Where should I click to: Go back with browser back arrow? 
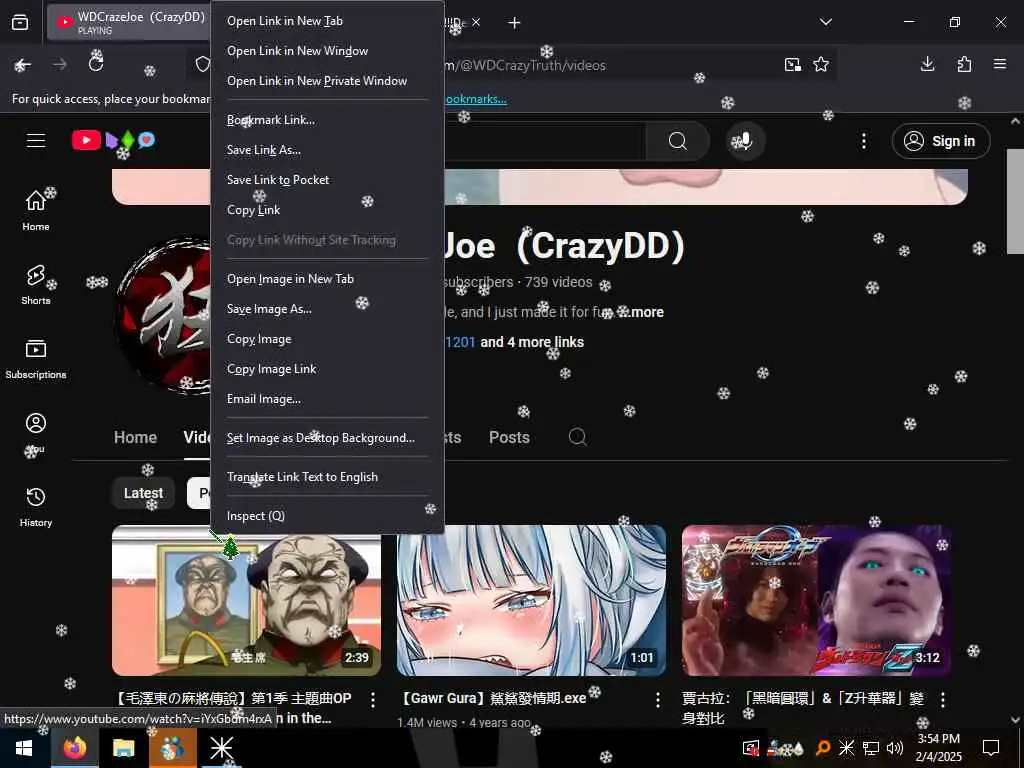pos(24,65)
